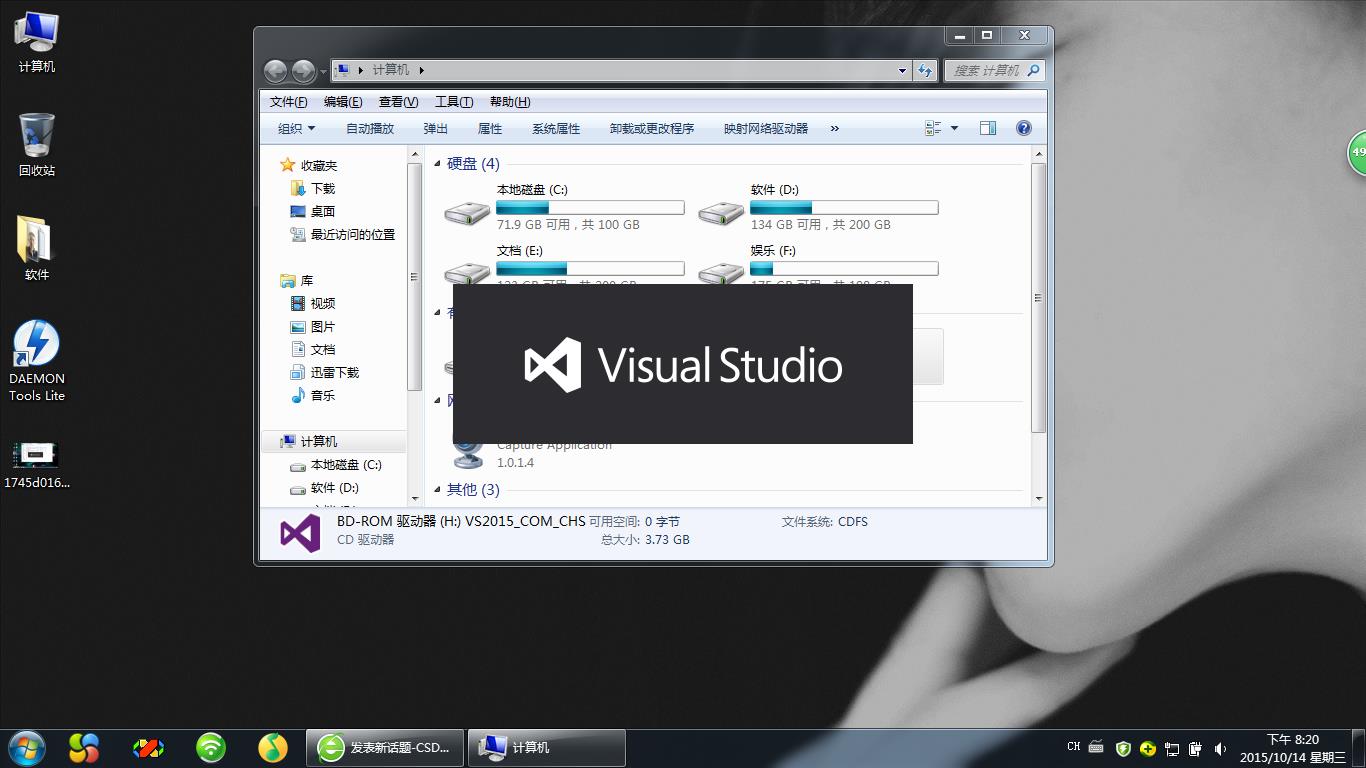This screenshot has height=768, width=1366.
Task: Click the help question mark icon
Action: (x=1024, y=128)
